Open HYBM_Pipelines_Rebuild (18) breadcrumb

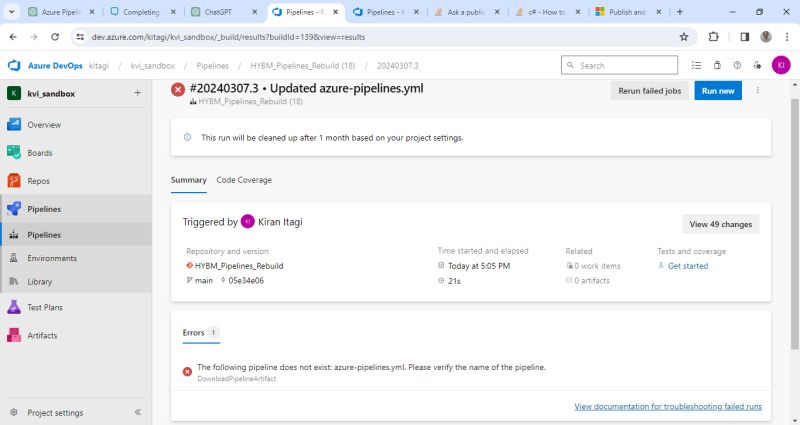(303, 66)
